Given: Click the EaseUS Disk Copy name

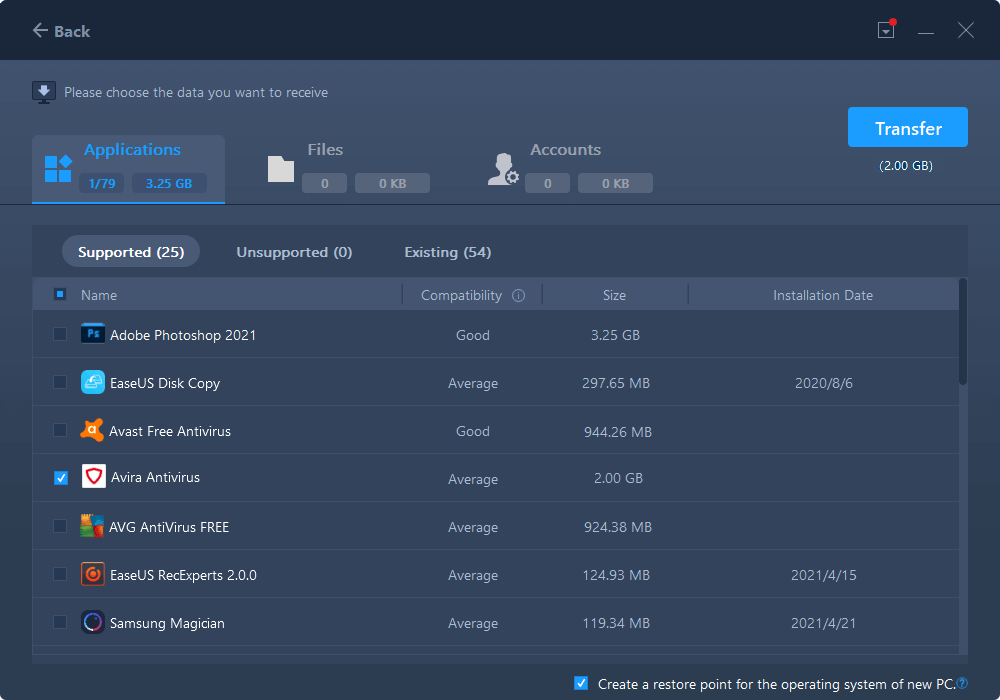Looking at the screenshot, I should (x=165, y=383).
